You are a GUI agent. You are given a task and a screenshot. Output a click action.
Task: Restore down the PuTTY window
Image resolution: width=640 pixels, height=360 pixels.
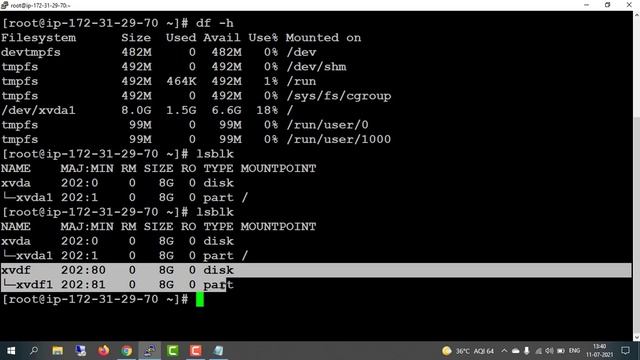coord(607,5)
